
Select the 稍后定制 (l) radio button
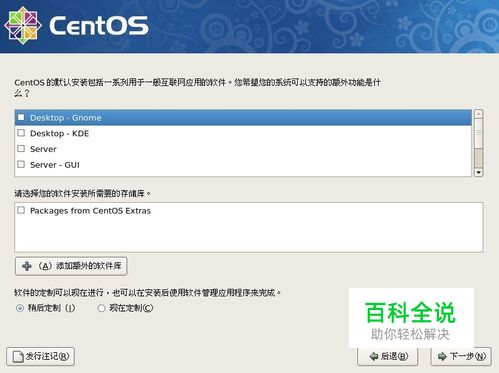click(20, 308)
